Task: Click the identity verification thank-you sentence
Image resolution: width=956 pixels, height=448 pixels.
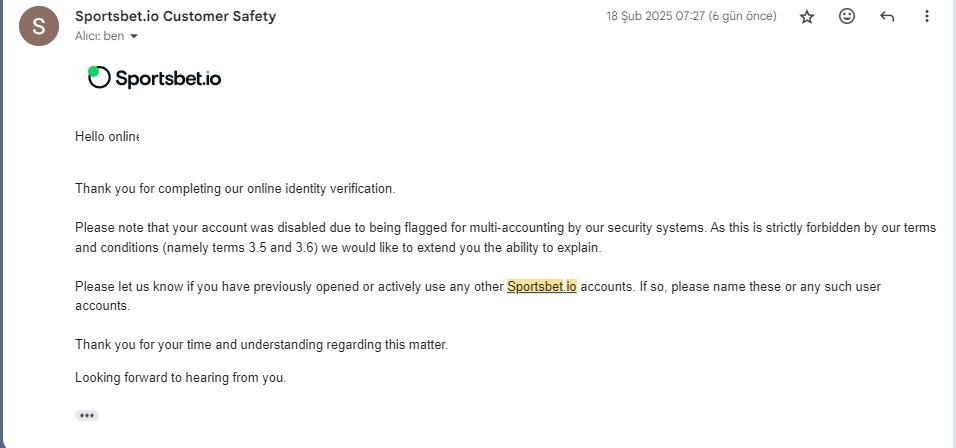Action: click(235, 189)
